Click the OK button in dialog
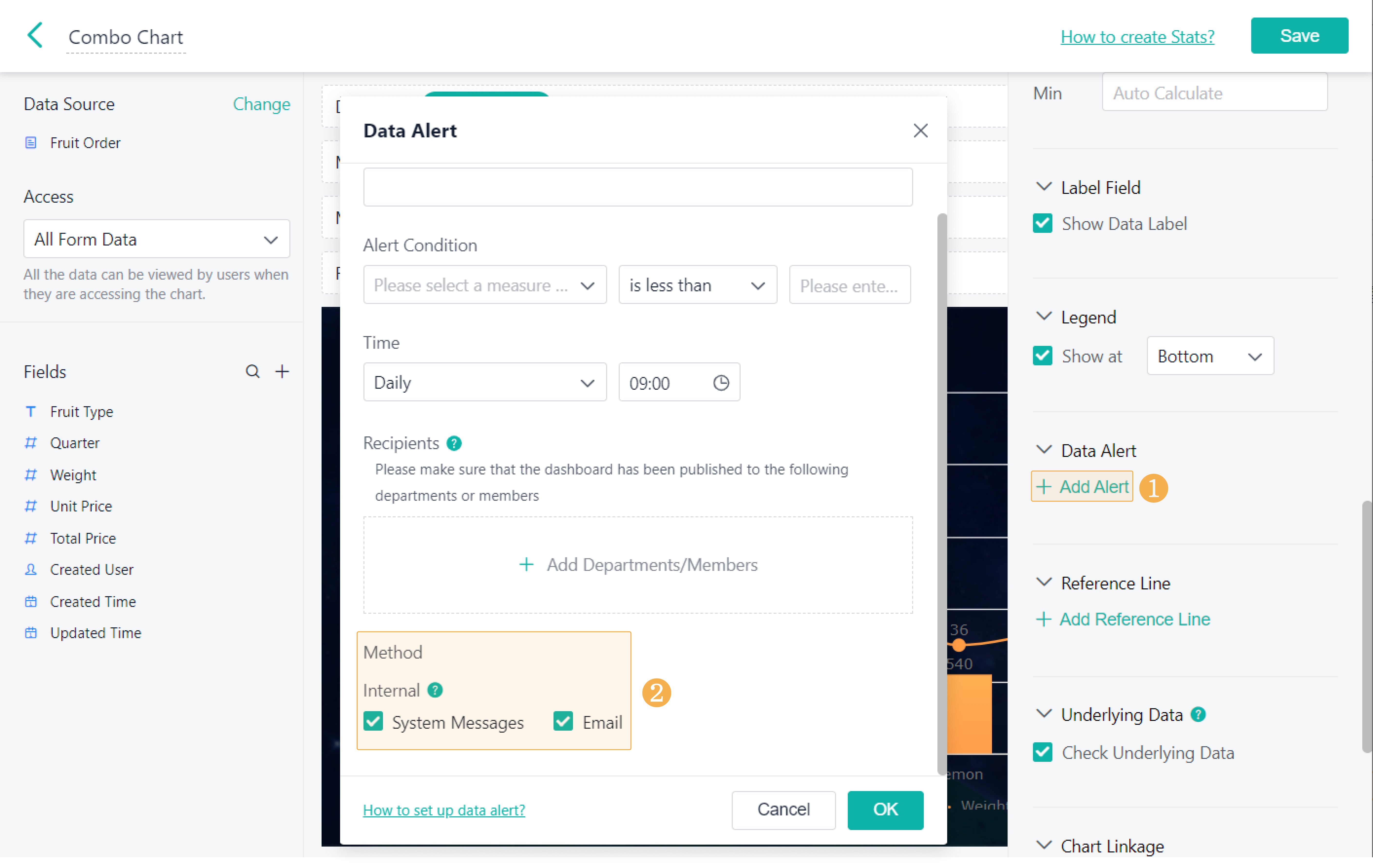This screenshot has height=868, width=1373. click(x=885, y=809)
